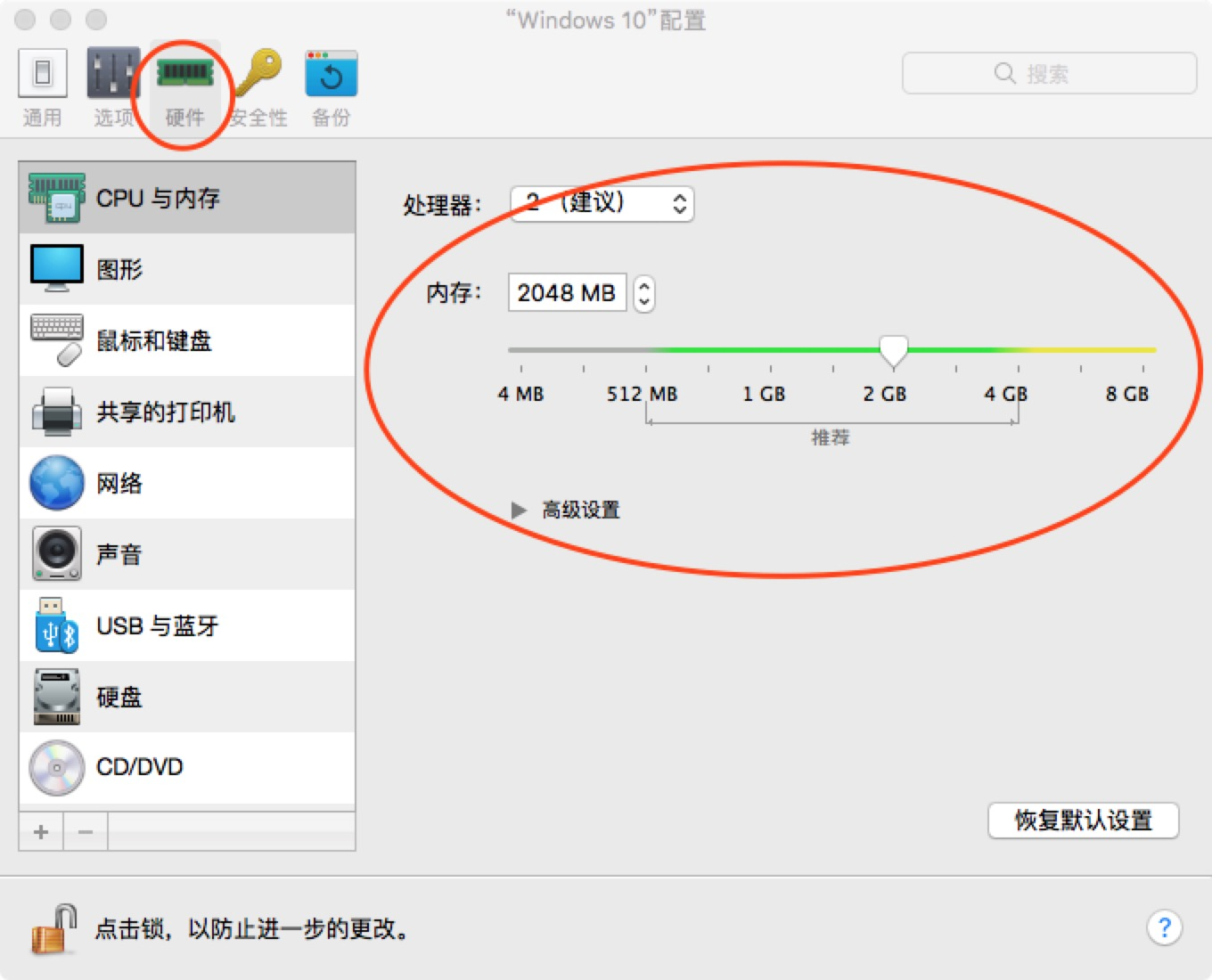
Task: Set memory slider at the 4 GB mark
Action: point(1018,350)
